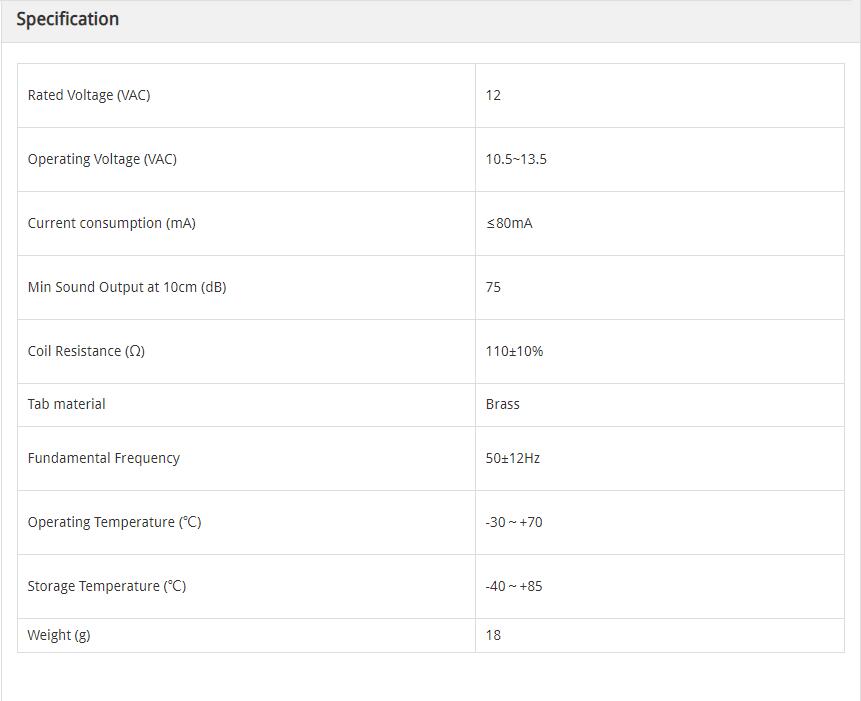Viewport: 861px width, 701px height.
Task: Select the 110±10% coil resistance value
Action: [x=514, y=351]
